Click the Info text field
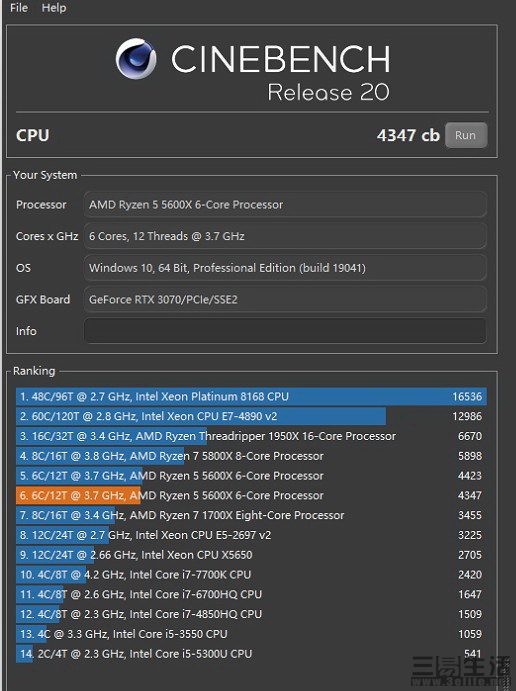This screenshot has height=691, width=516. tap(285, 331)
